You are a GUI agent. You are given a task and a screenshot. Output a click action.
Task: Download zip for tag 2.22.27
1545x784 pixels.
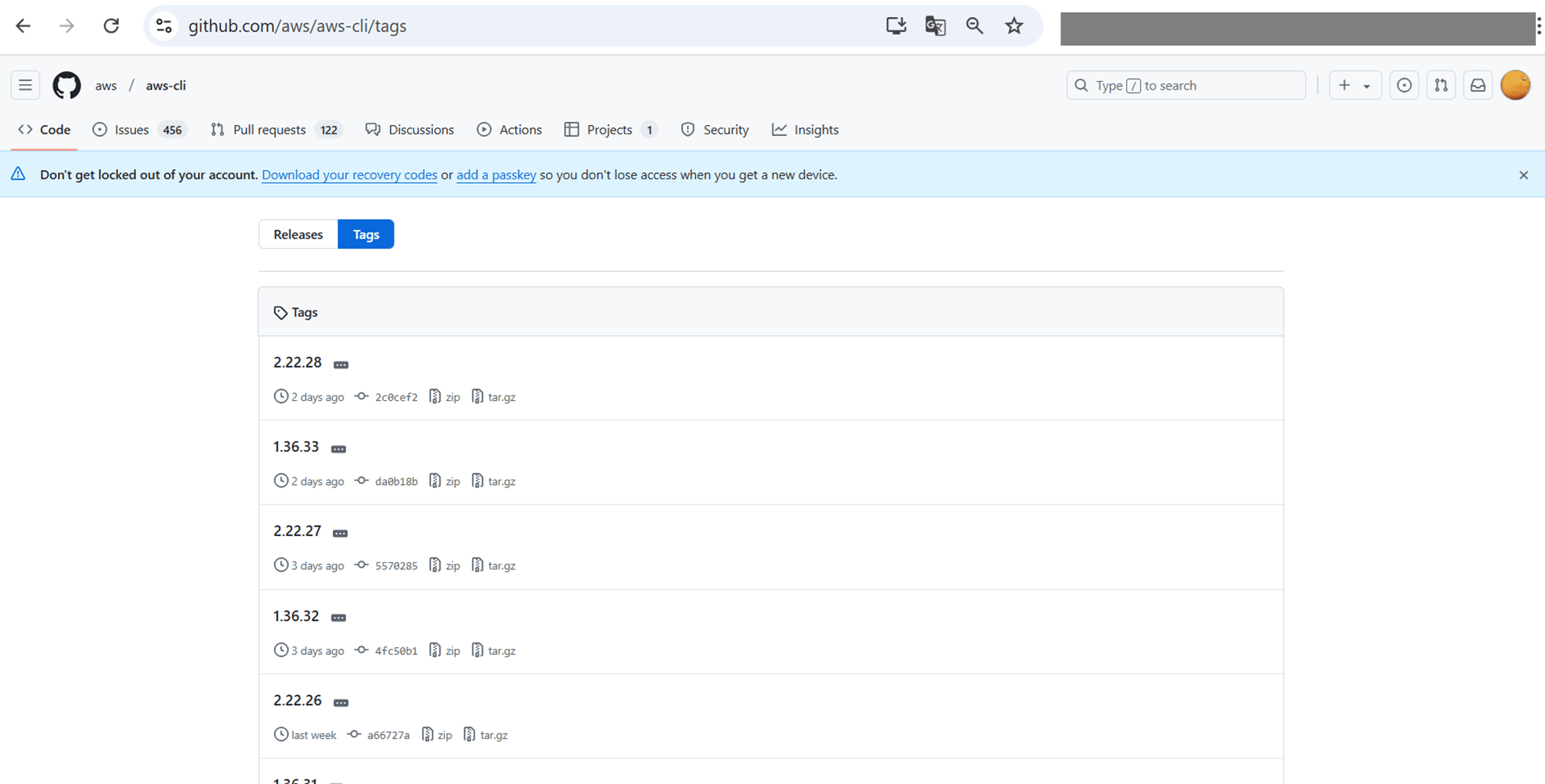[x=445, y=565]
